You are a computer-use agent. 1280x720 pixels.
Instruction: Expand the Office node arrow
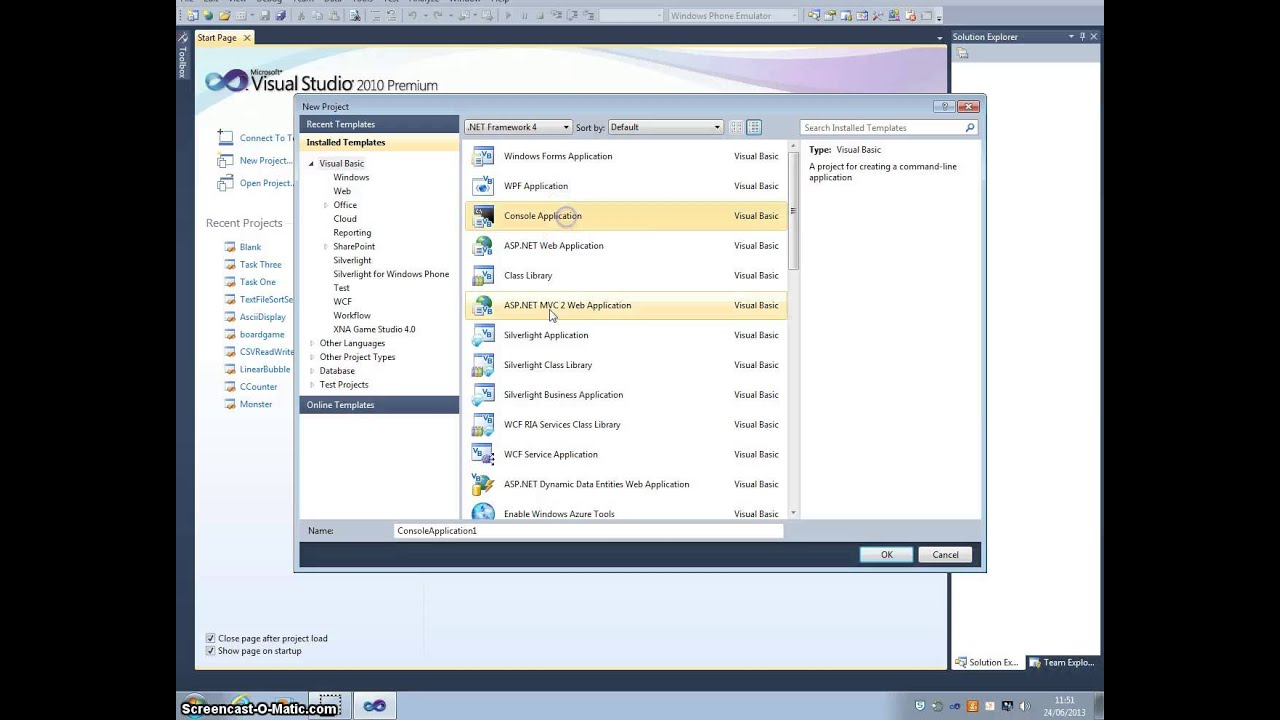coord(325,205)
